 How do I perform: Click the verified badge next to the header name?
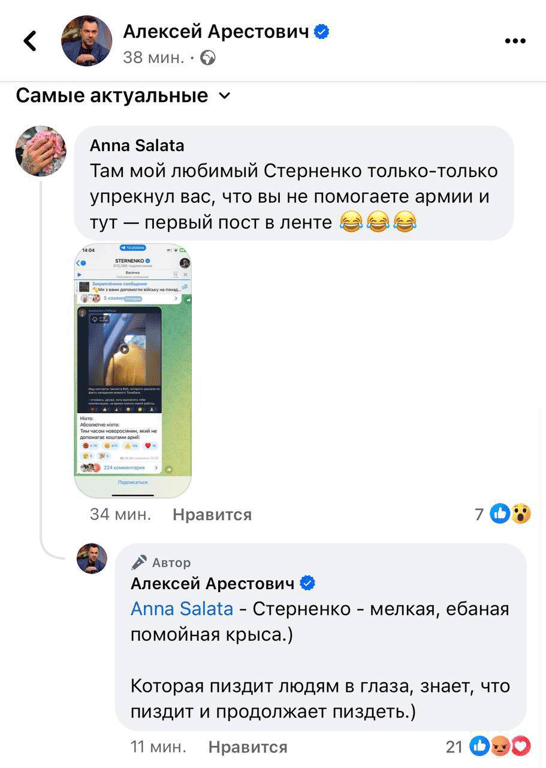(x=322, y=32)
